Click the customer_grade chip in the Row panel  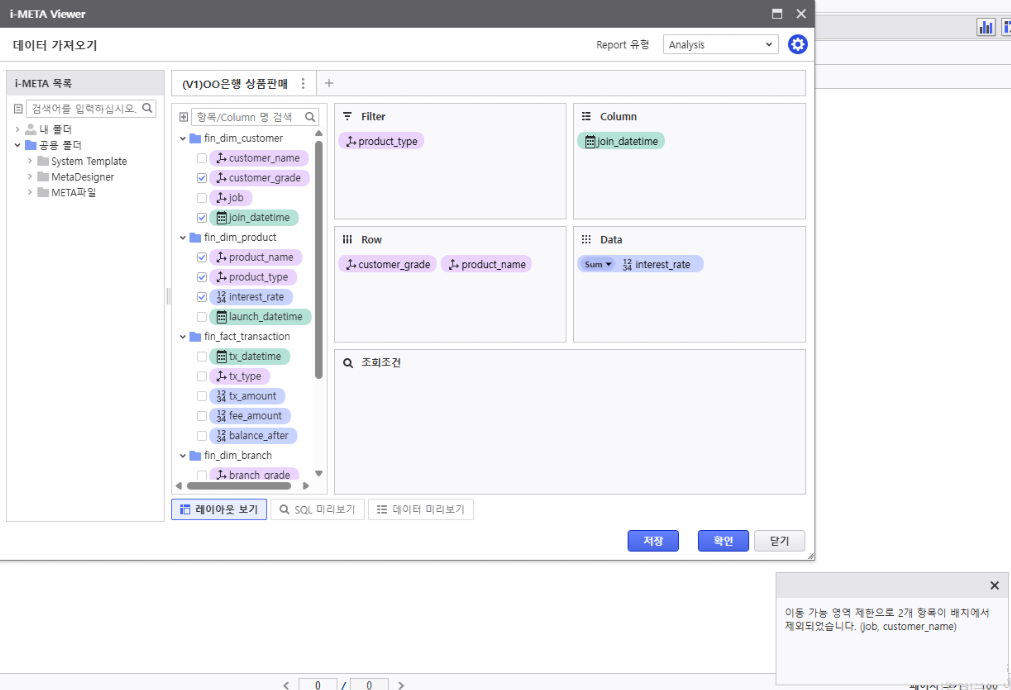pyautogui.click(x=388, y=264)
